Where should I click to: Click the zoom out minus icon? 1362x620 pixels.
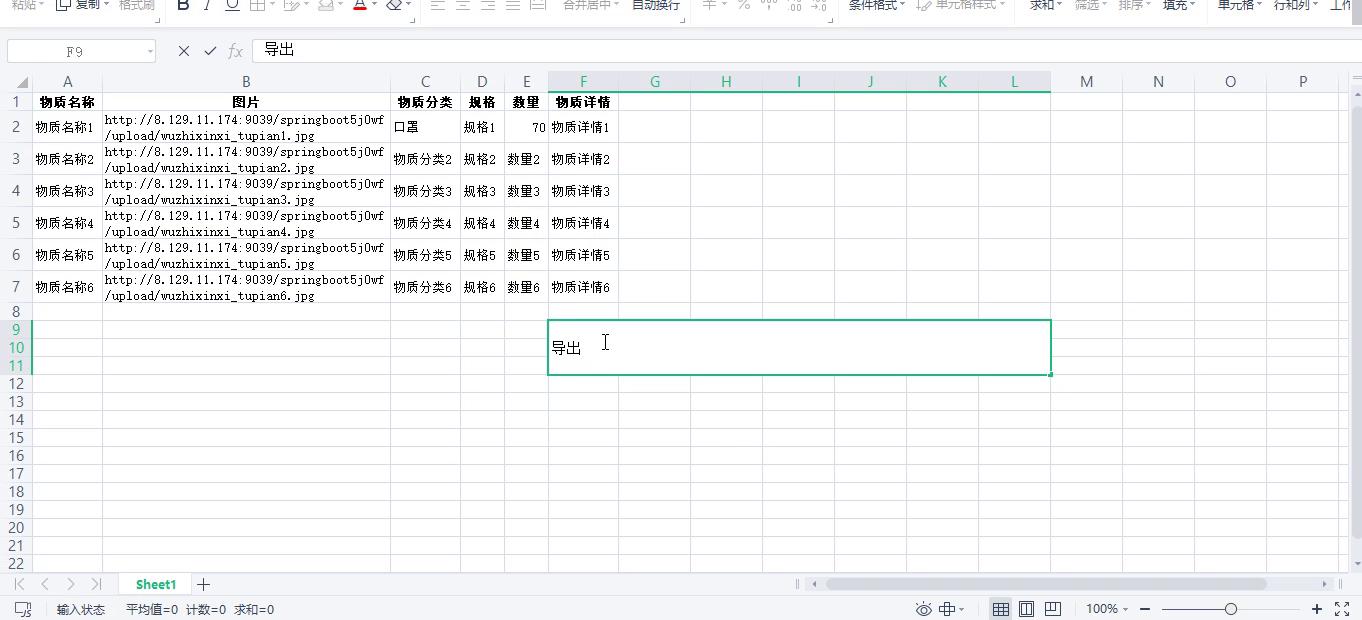1145,609
